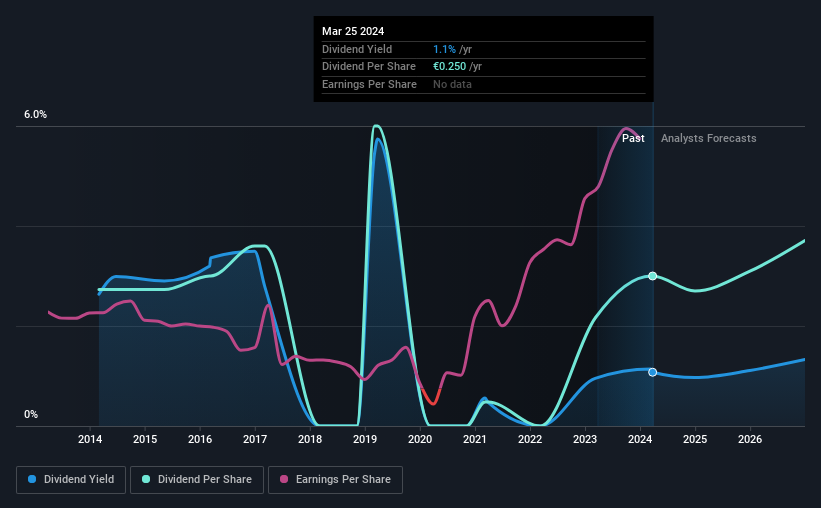Click the Past region label
Image resolution: width=821 pixels, height=508 pixels.
[x=633, y=138]
